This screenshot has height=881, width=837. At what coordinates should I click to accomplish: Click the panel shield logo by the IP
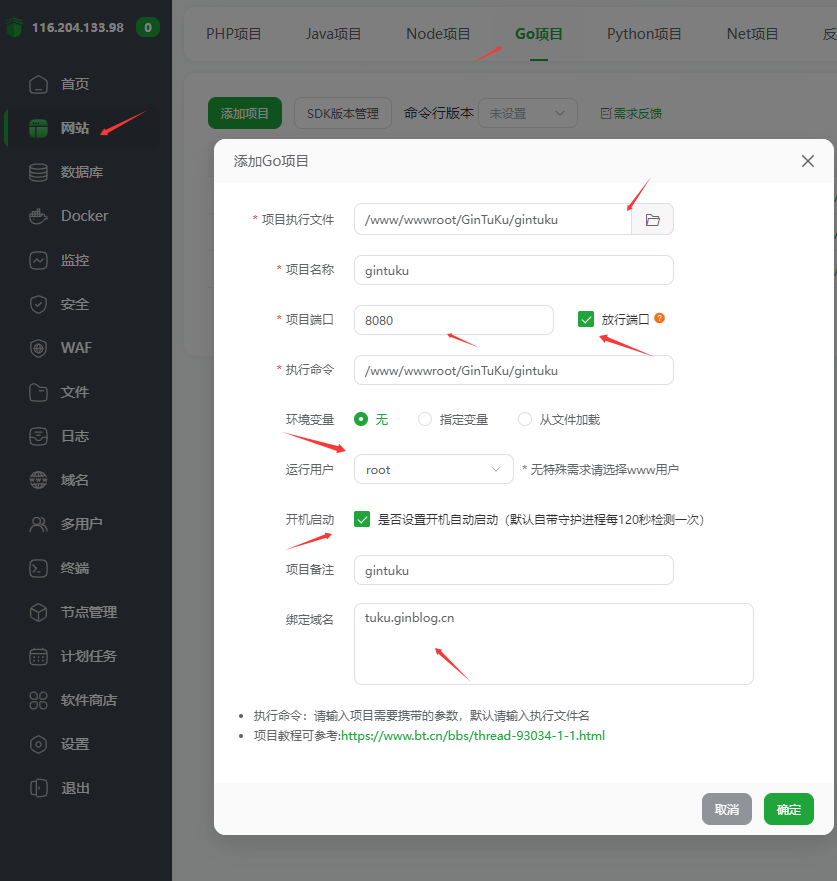pyautogui.click(x=14, y=27)
